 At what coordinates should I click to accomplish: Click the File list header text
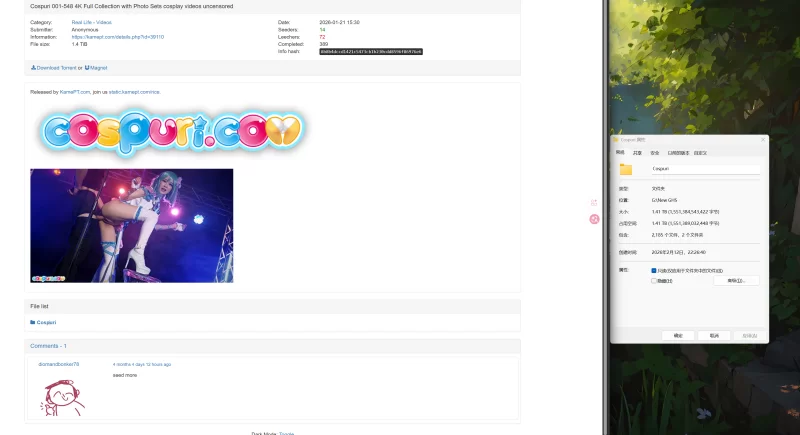pyautogui.click(x=39, y=306)
